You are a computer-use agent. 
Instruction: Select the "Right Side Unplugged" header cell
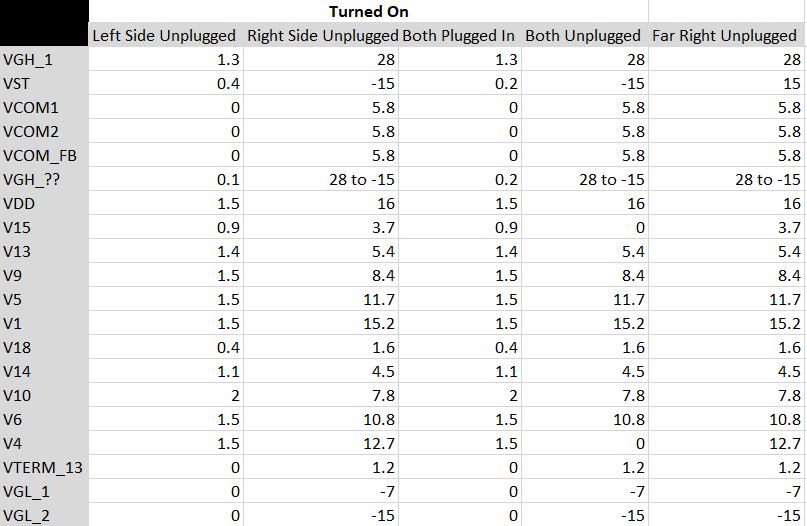click(x=321, y=35)
